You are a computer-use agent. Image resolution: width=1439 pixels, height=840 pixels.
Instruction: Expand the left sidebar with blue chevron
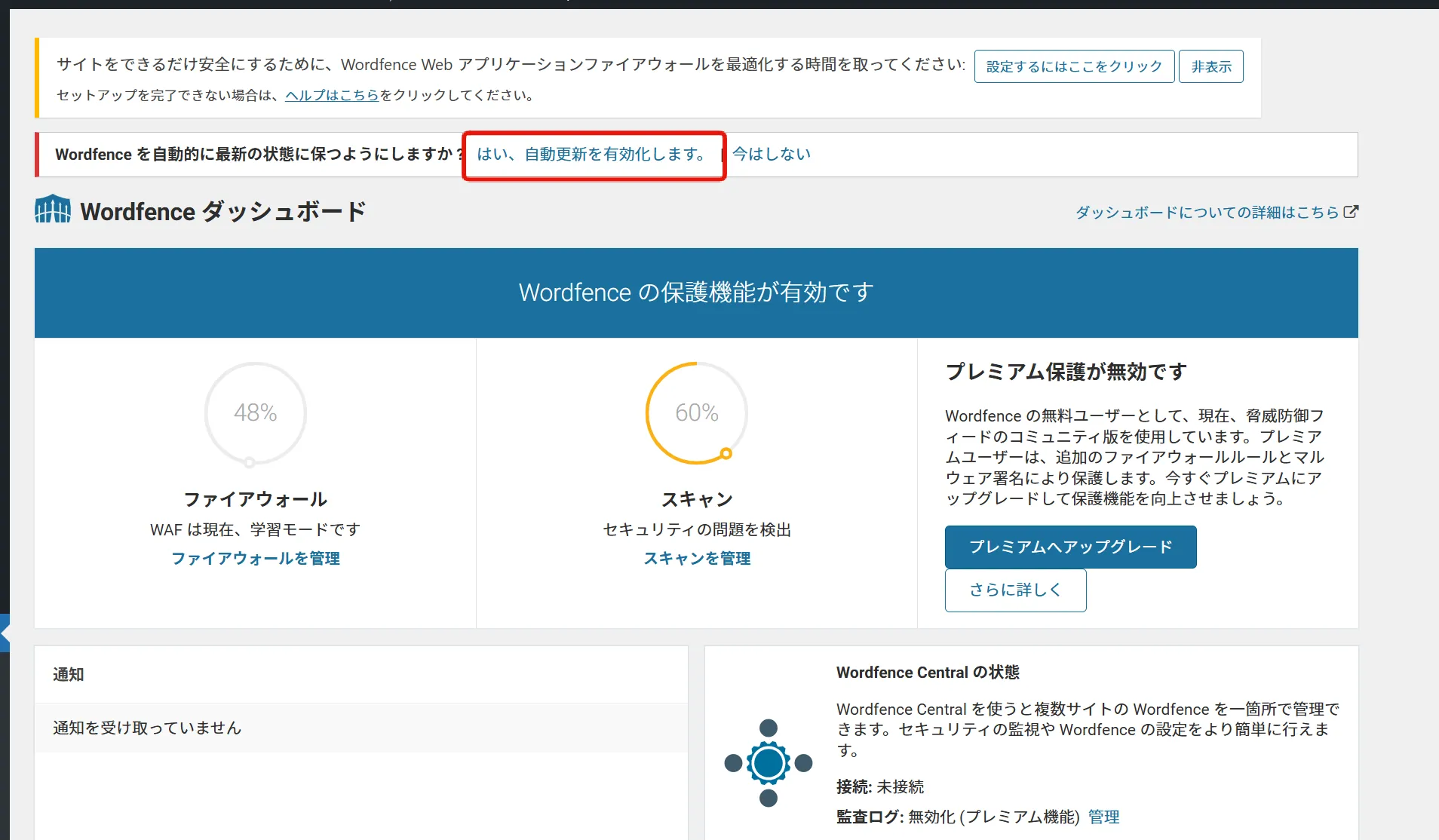click(5, 632)
